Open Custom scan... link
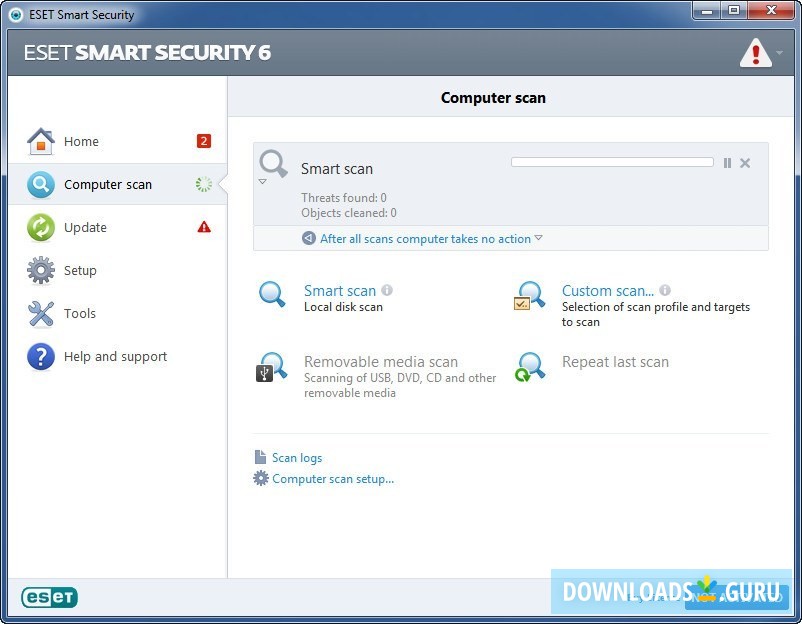This screenshot has width=802, height=624. [608, 291]
